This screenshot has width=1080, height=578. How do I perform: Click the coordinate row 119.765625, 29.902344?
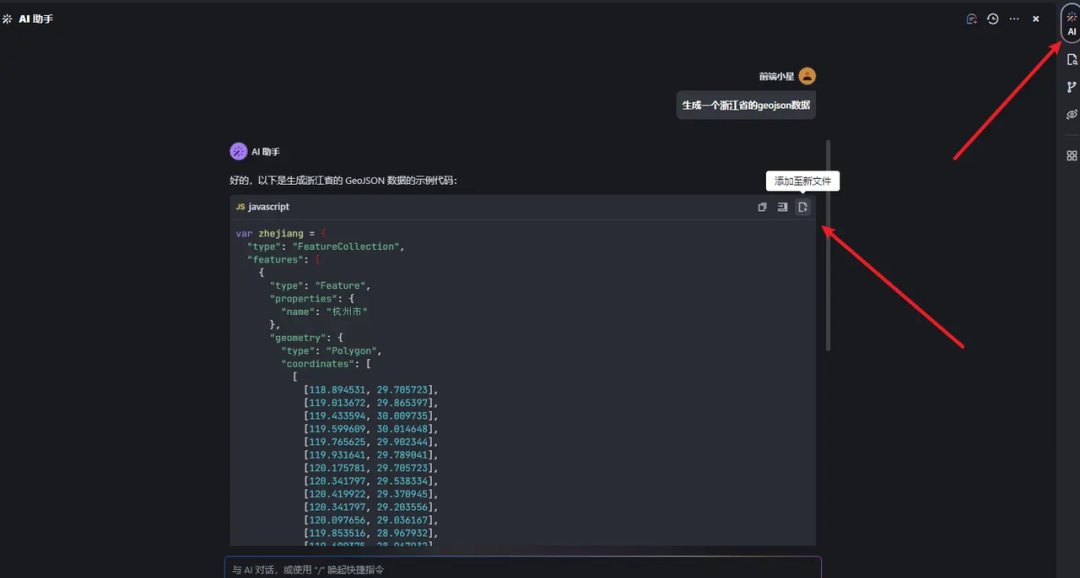pyautogui.click(x=371, y=442)
